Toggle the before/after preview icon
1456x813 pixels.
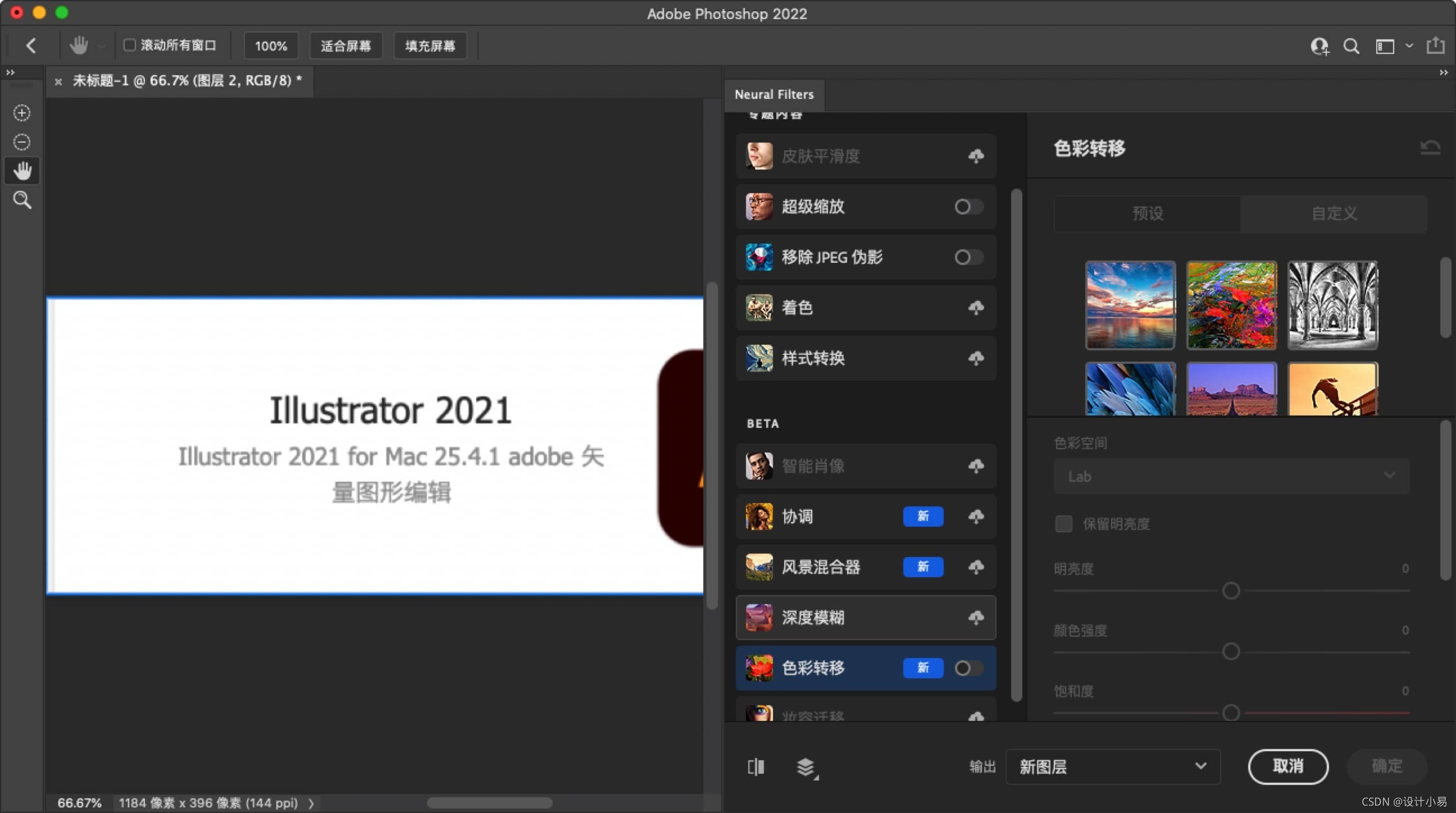click(x=756, y=766)
